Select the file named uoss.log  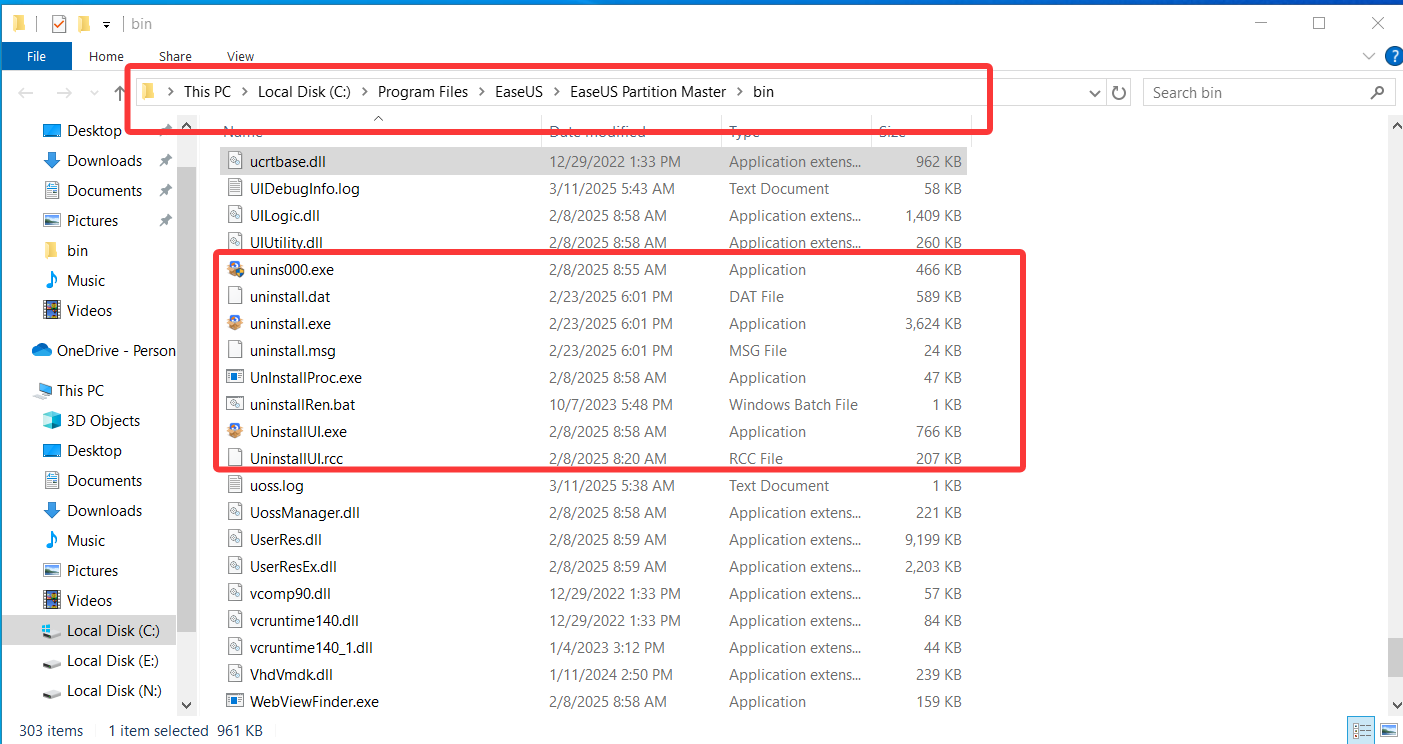click(x=276, y=486)
